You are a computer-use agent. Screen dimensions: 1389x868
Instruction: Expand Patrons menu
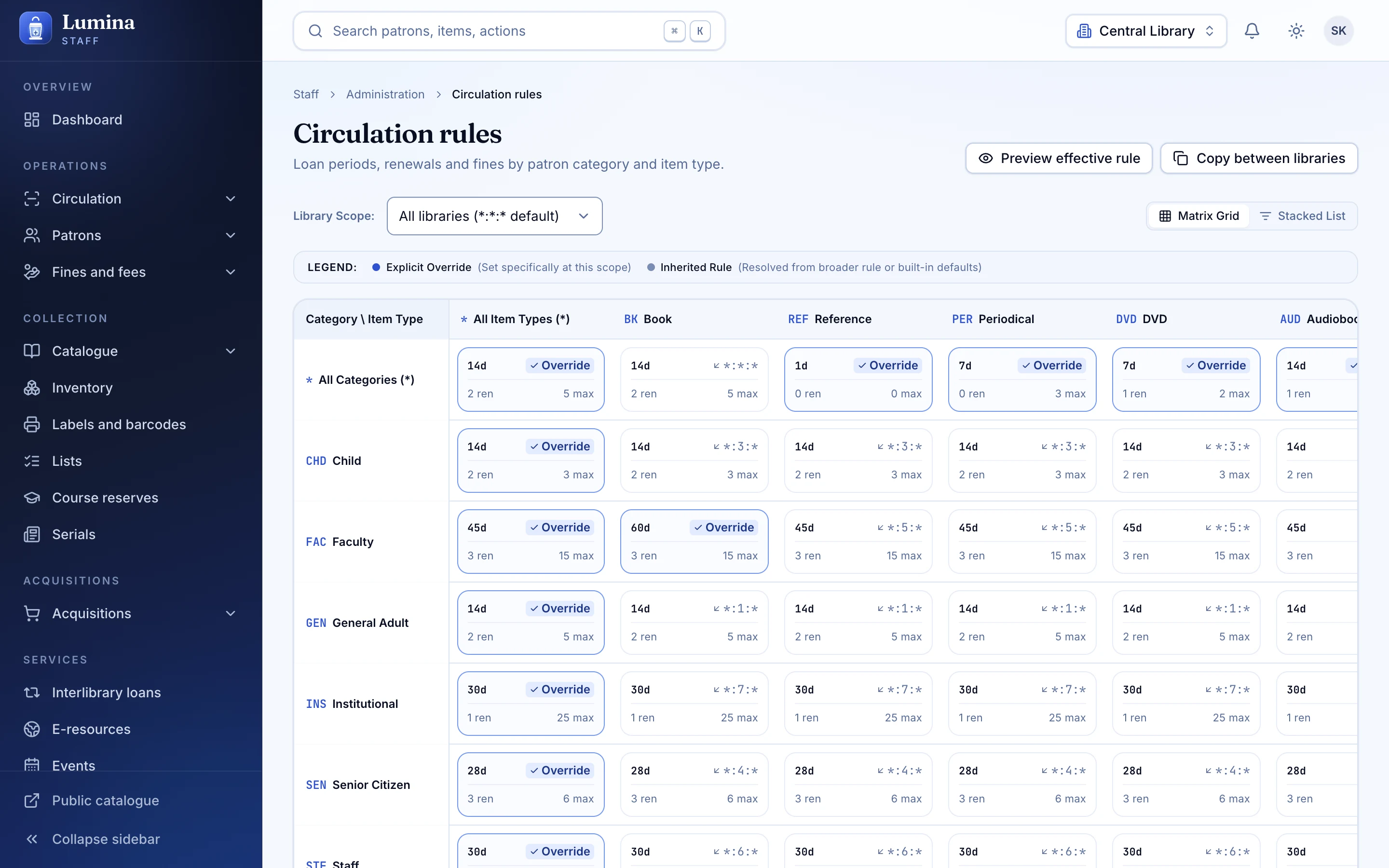coord(131,235)
